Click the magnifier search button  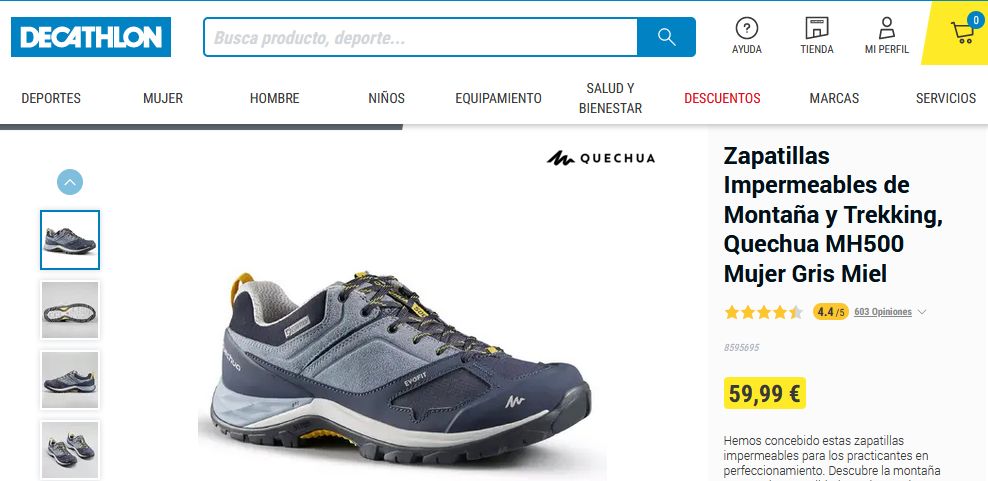point(666,37)
